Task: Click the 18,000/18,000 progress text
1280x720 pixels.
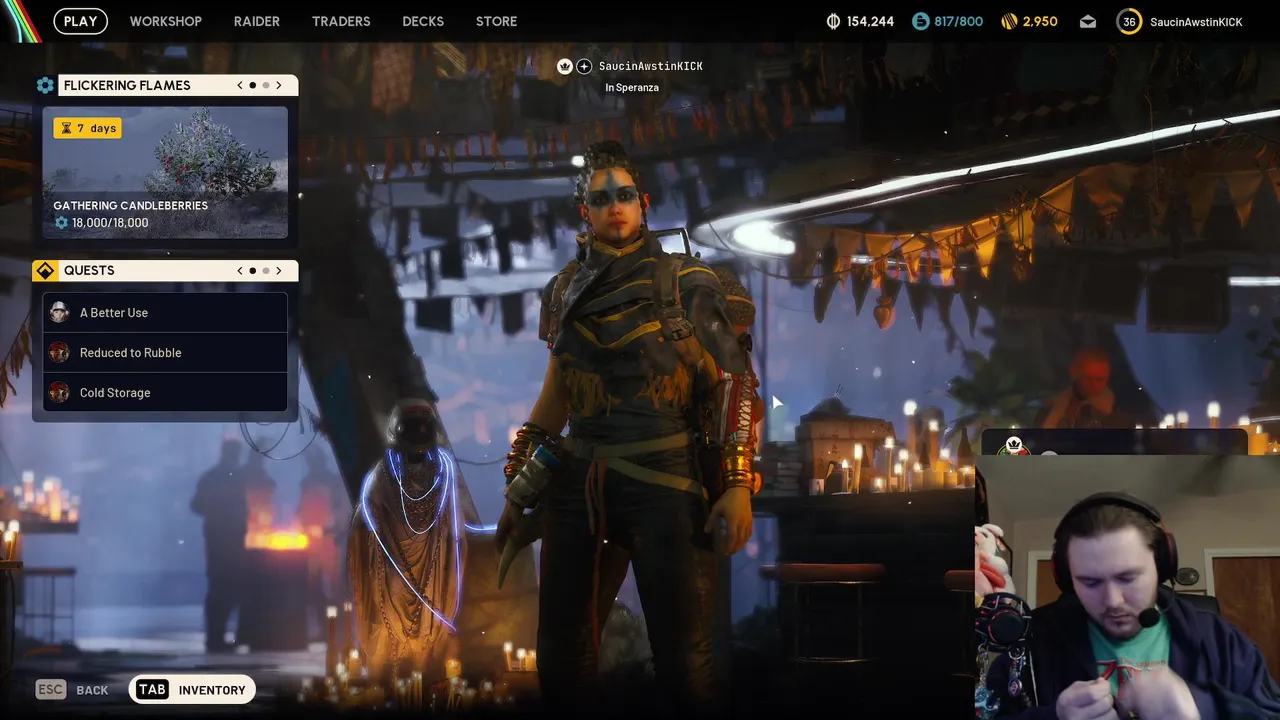Action: [x=110, y=223]
